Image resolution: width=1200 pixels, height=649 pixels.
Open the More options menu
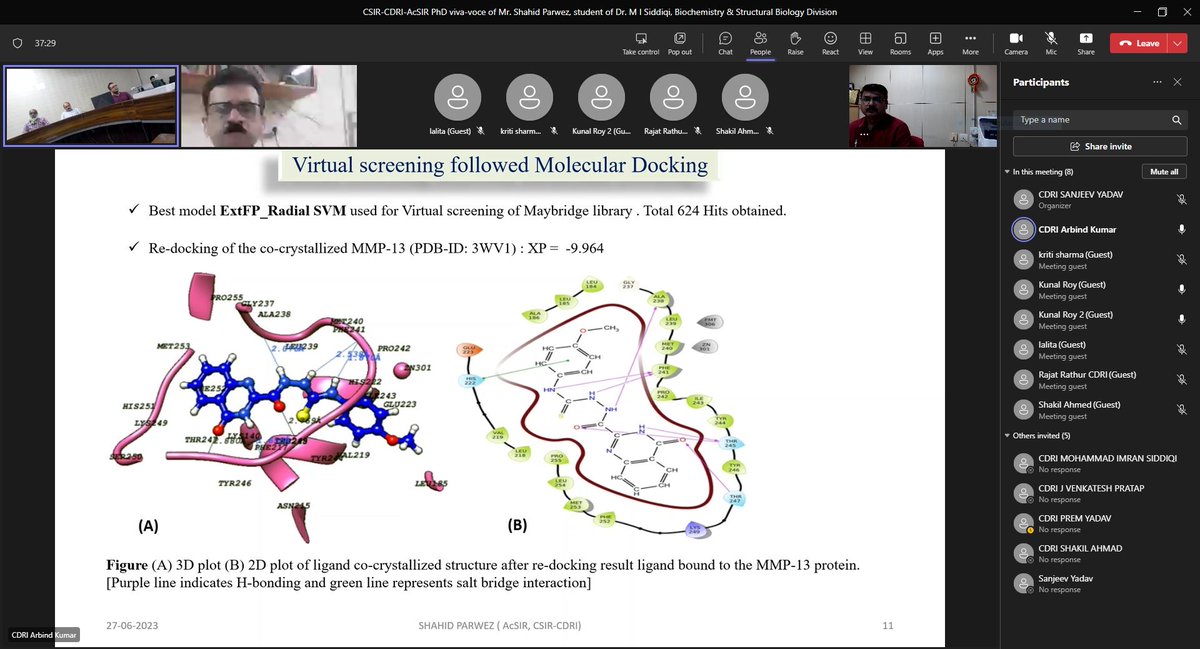click(x=969, y=42)
